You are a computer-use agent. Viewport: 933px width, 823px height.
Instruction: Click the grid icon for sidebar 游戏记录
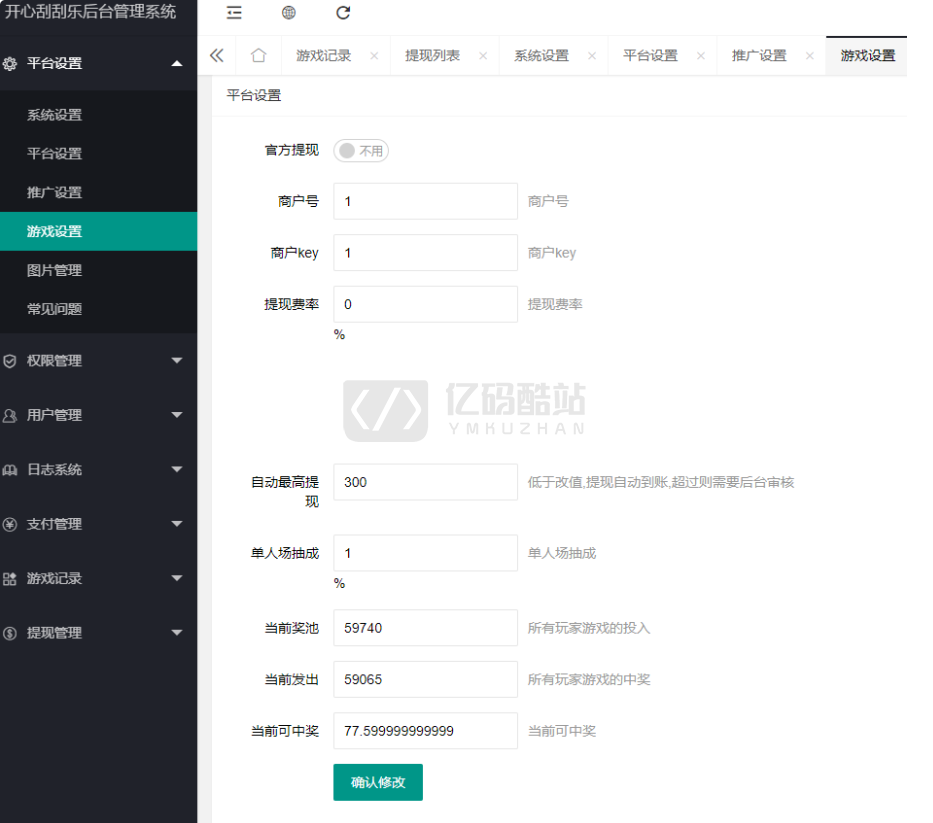point(10,579)
